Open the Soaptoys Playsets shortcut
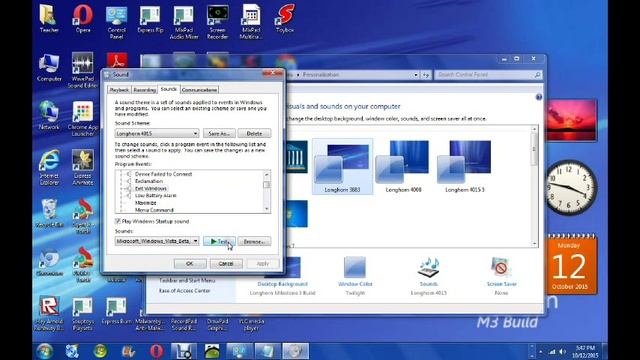Viewport: 640px width, 360px height. coord(83,313)
